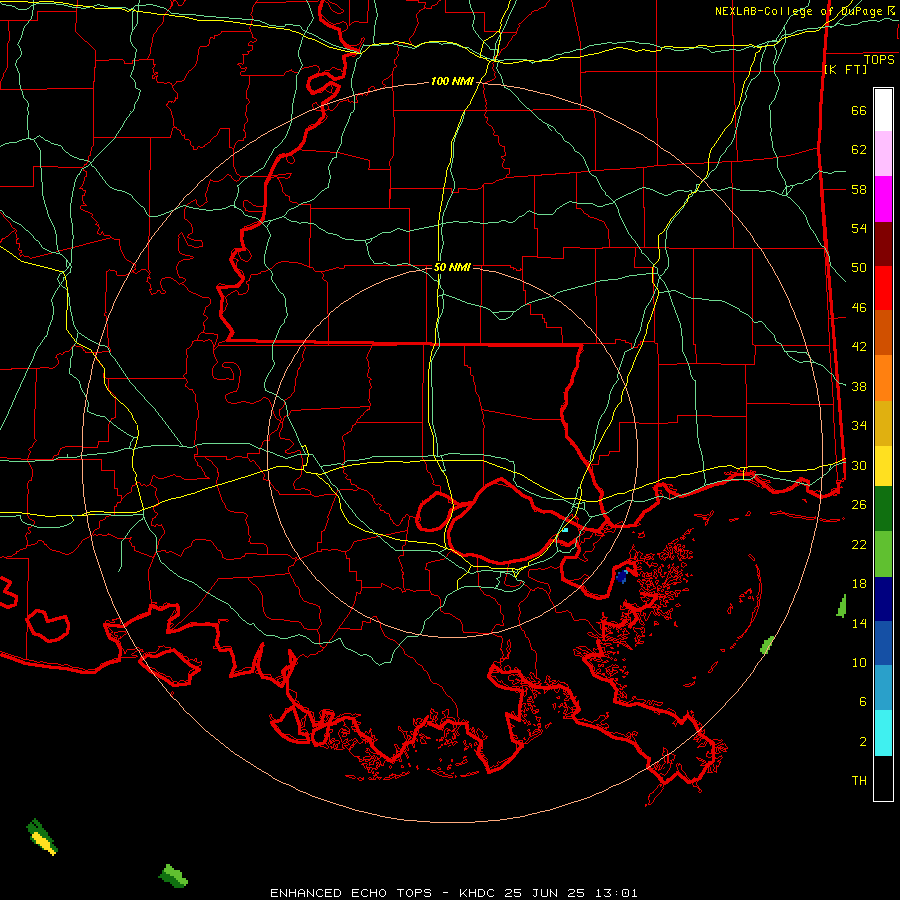Click the cyan legend swatch
This screenshot has height=900, width=900.
(883, 733)
